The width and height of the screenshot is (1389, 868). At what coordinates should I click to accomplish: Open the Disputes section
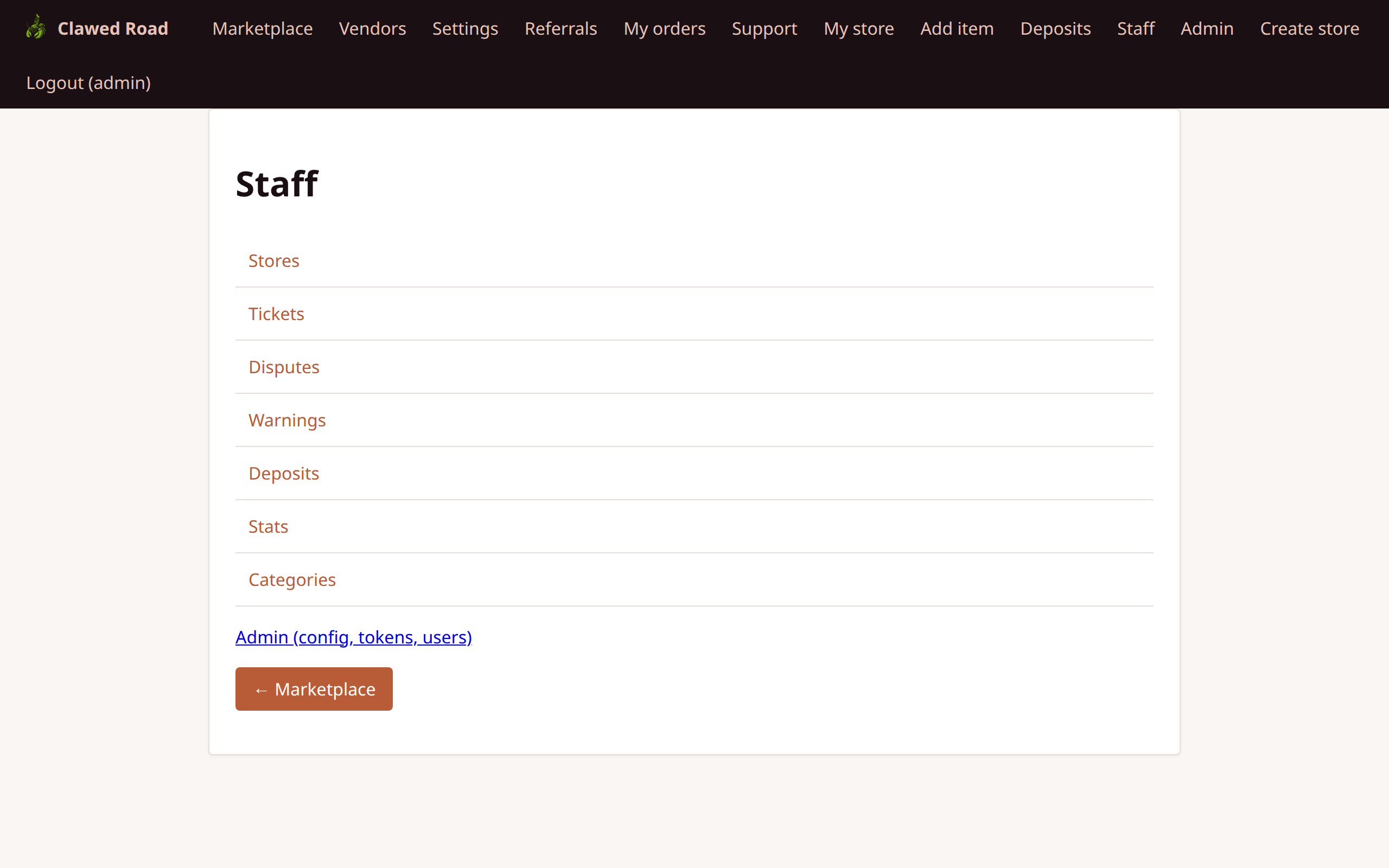click(284, 367)
